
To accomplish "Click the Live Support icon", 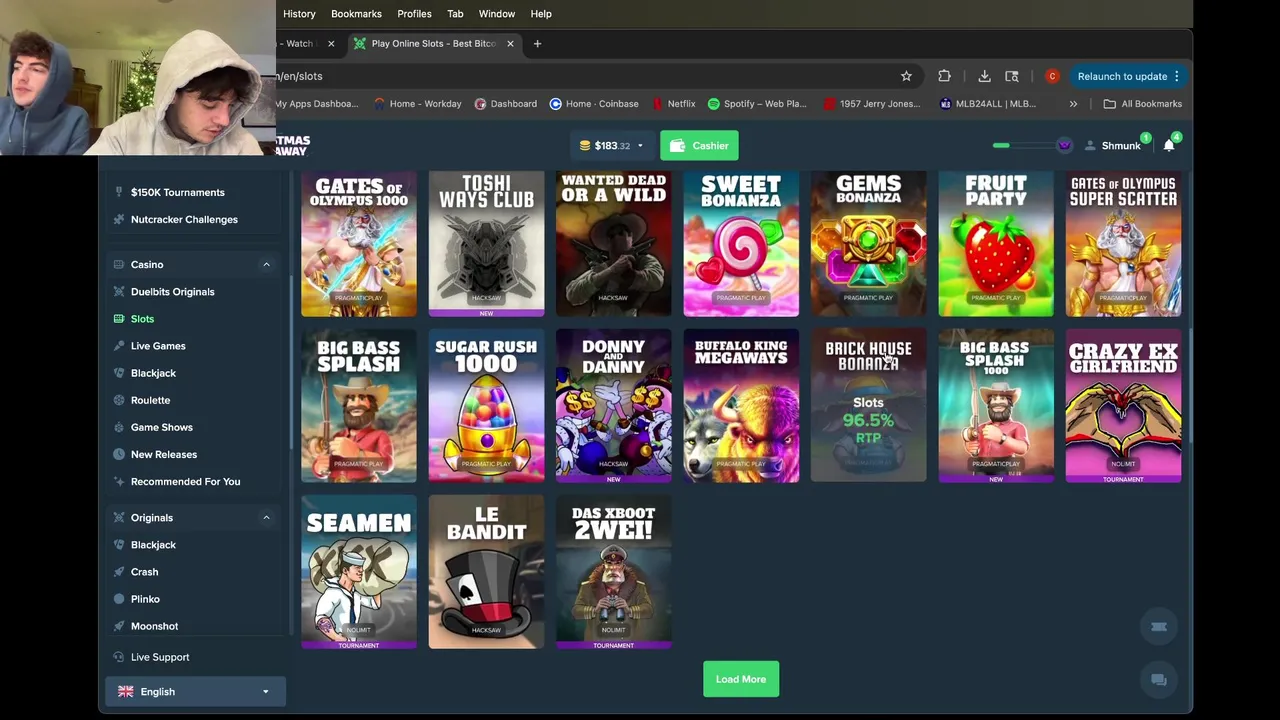I will [119, 657].
